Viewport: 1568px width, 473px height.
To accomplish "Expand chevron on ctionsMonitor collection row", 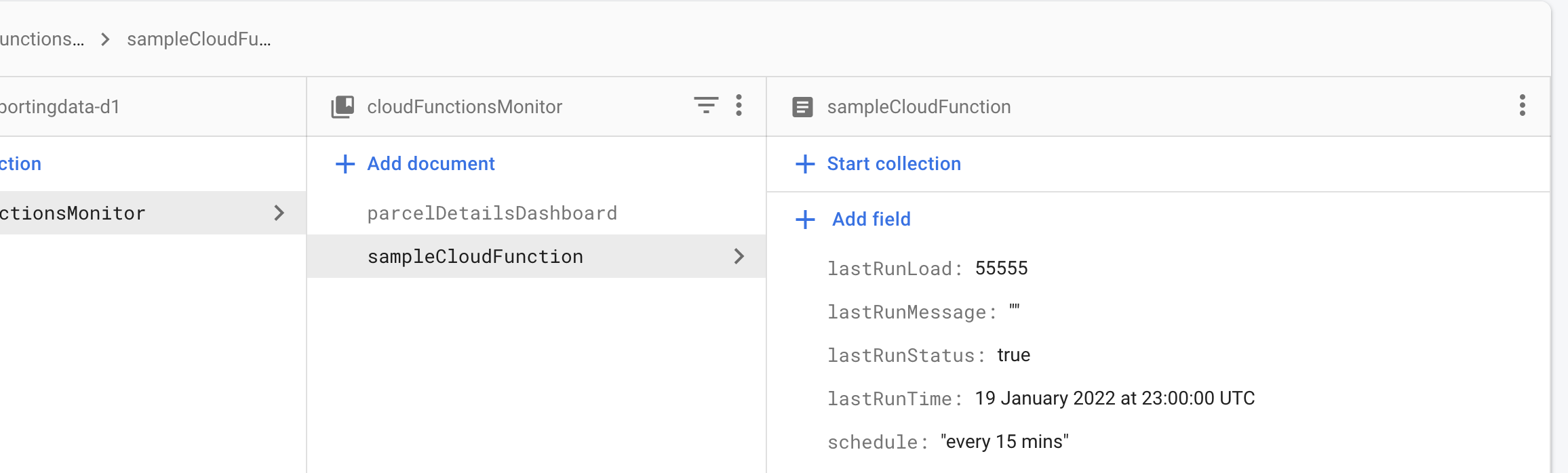I will click(279, 213).
